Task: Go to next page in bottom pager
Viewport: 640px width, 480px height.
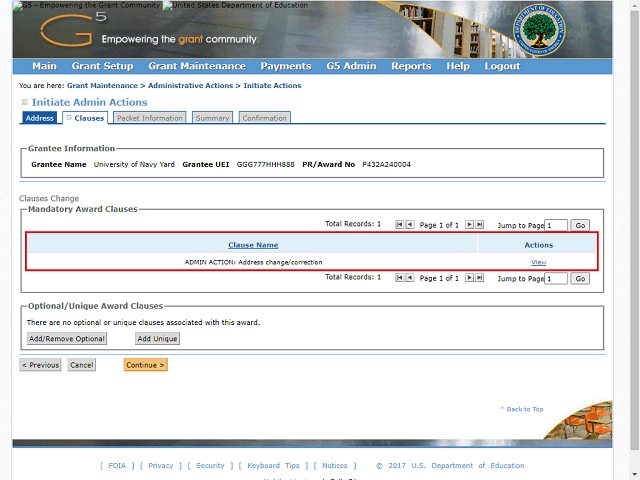Action: [469, 278]
